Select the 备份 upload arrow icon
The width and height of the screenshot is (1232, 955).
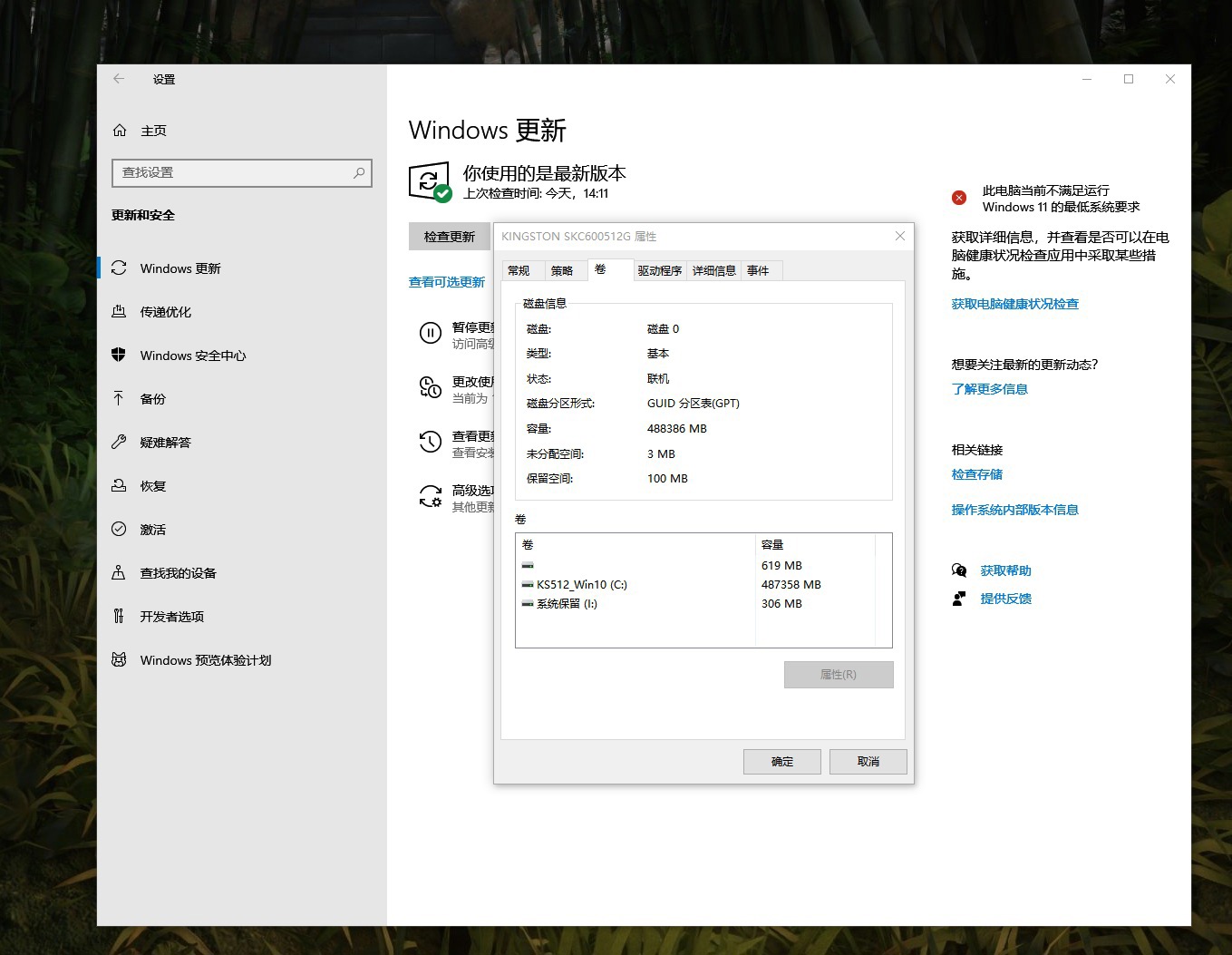point(119,398)
